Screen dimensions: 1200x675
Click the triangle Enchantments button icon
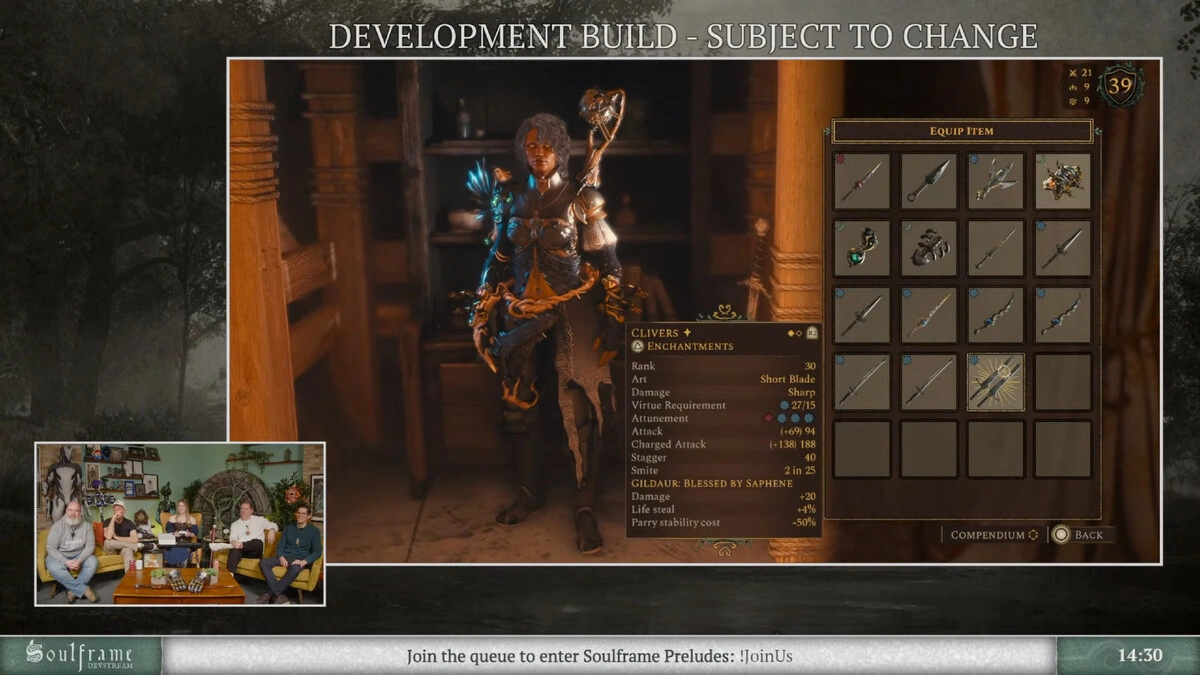(637, 347)
